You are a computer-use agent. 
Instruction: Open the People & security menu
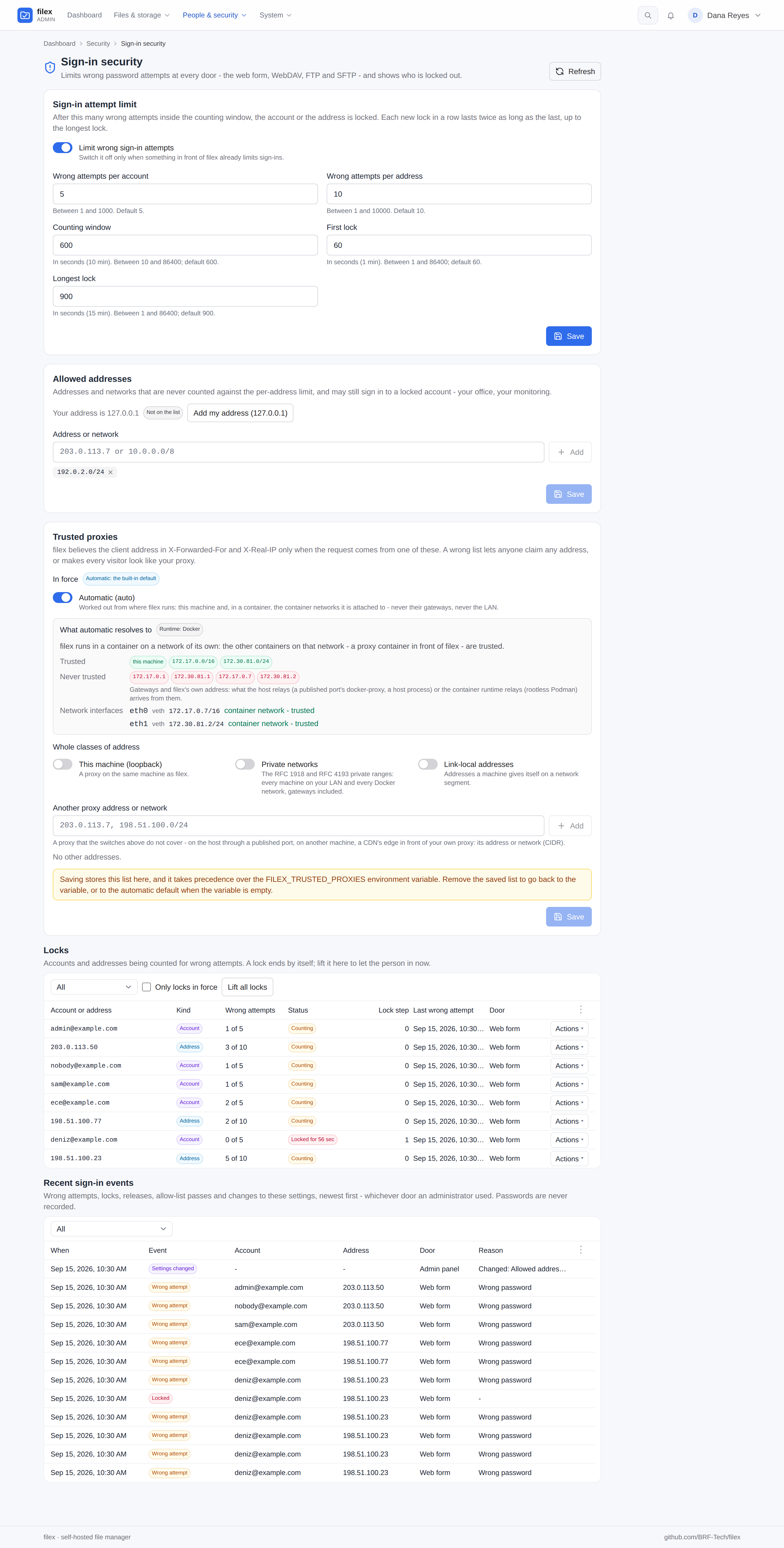tap(215, 15)
